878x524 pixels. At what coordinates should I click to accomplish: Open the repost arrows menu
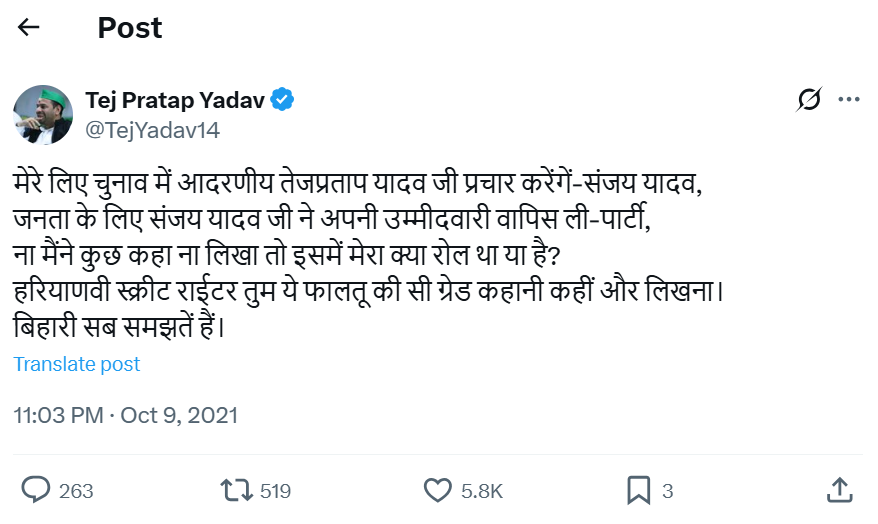click(x=236, y=490)
